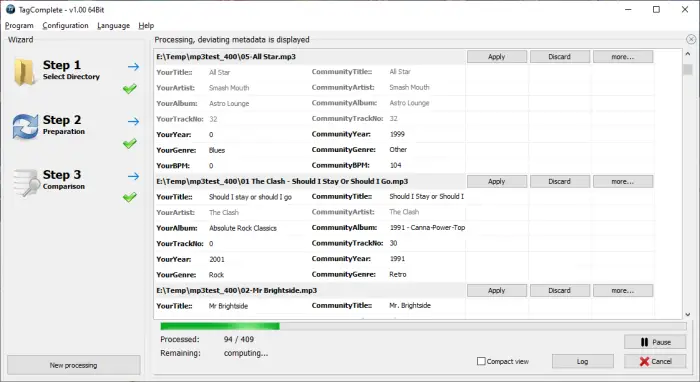Click the blue arrow beside Step 3

(133, 176)
